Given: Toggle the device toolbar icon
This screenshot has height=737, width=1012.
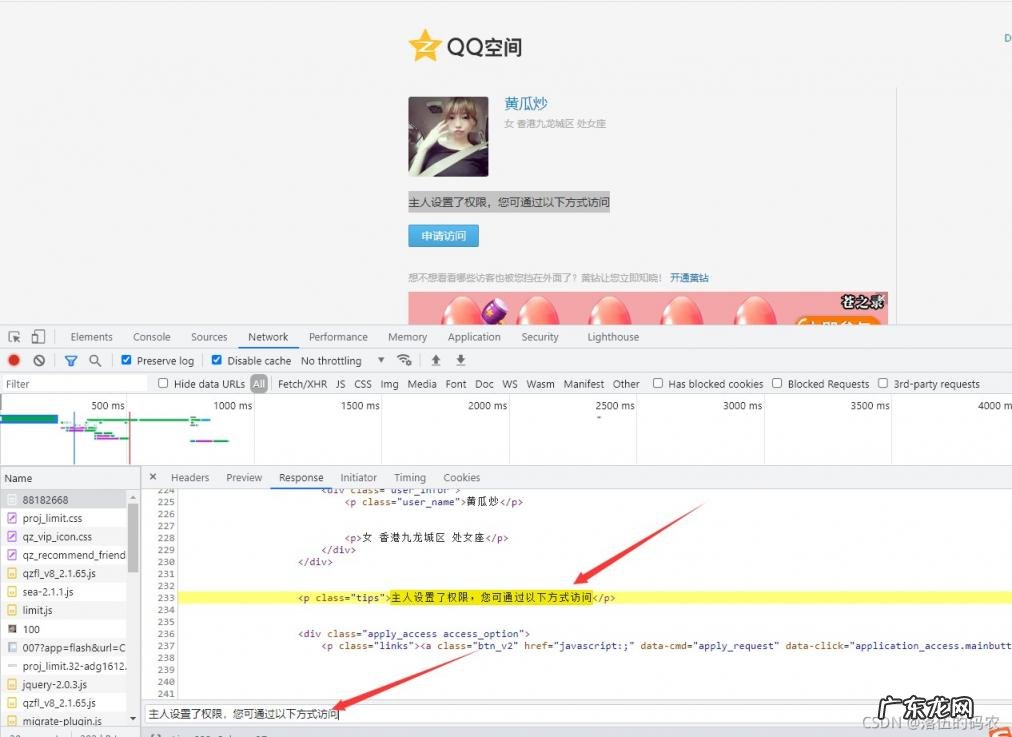Looking at the screenshot, I should click(x=38, y=337).
